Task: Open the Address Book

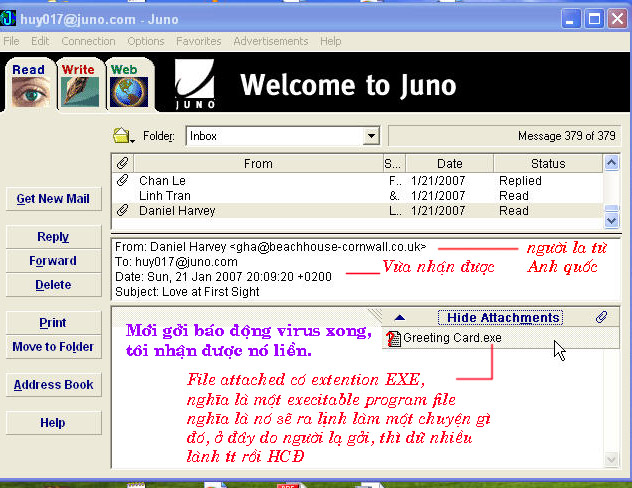Action: tap(53, 385)
